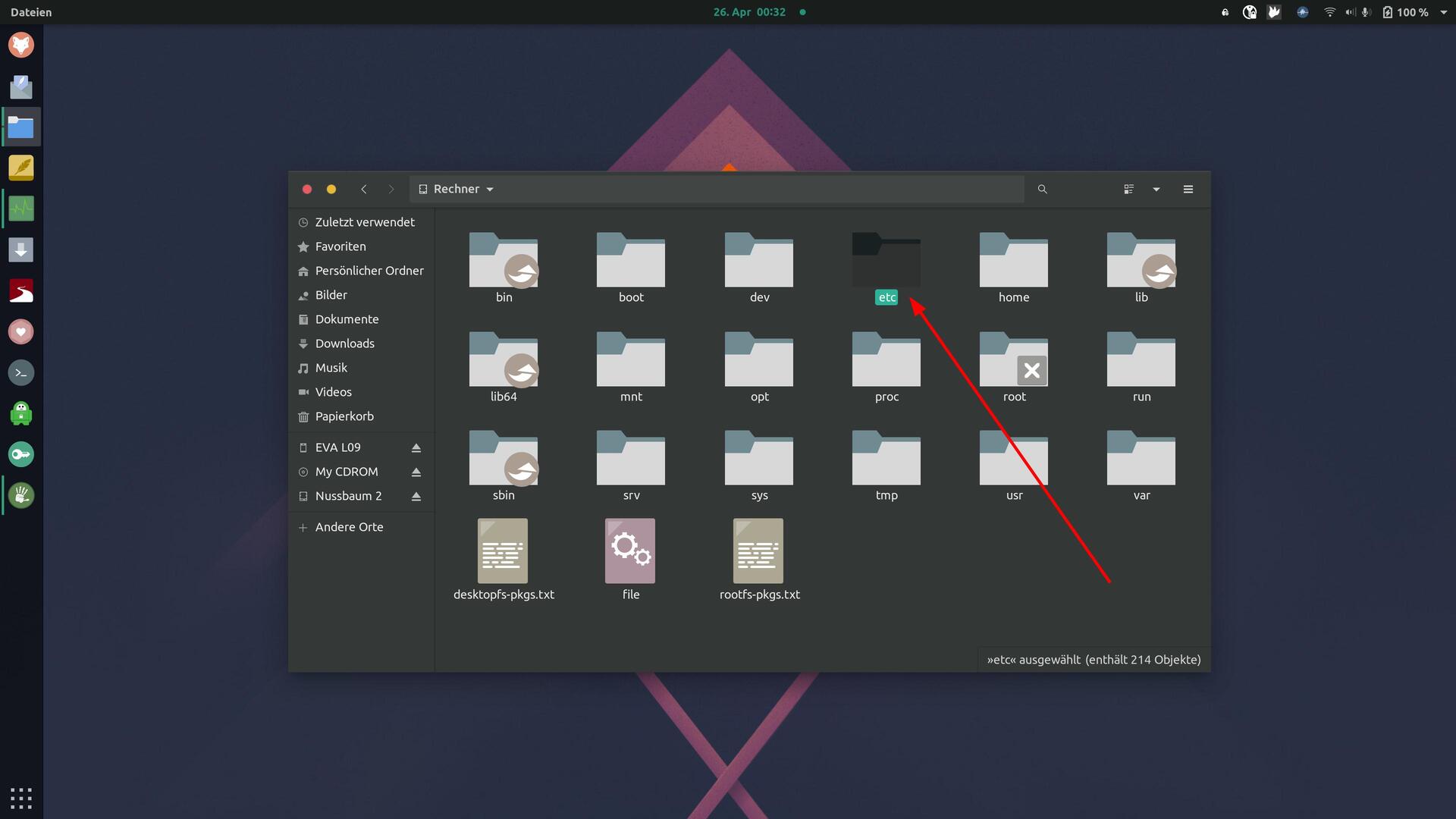The image size is (1456, 819).
Task: Select Zuletzt verwendet entry
Action: (x=364, y=222)
